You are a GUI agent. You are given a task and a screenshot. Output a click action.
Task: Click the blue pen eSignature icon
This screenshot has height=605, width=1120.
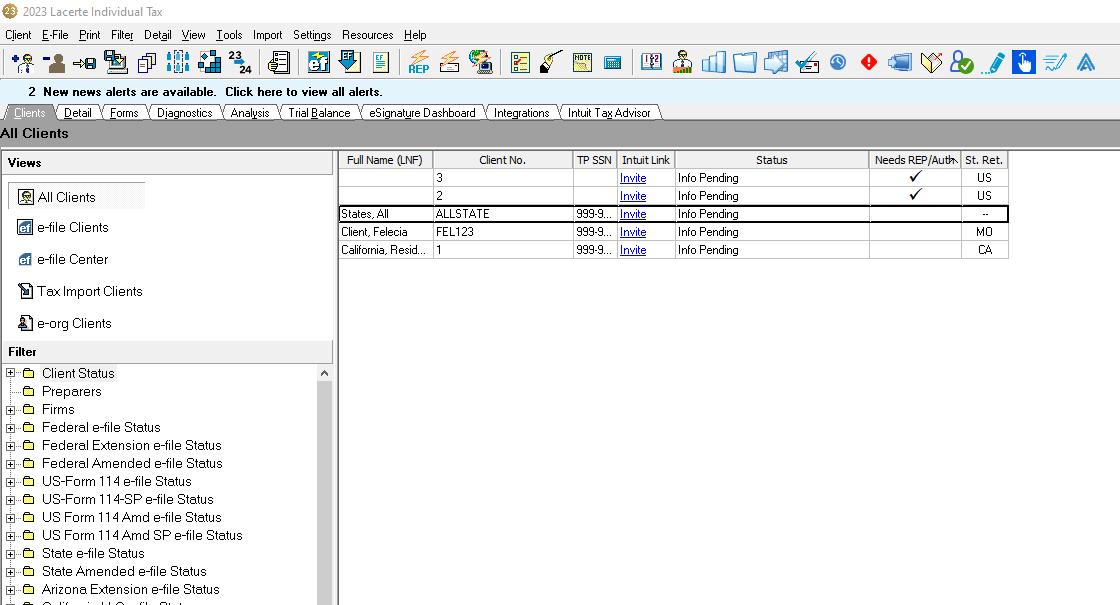pos(994,63)
